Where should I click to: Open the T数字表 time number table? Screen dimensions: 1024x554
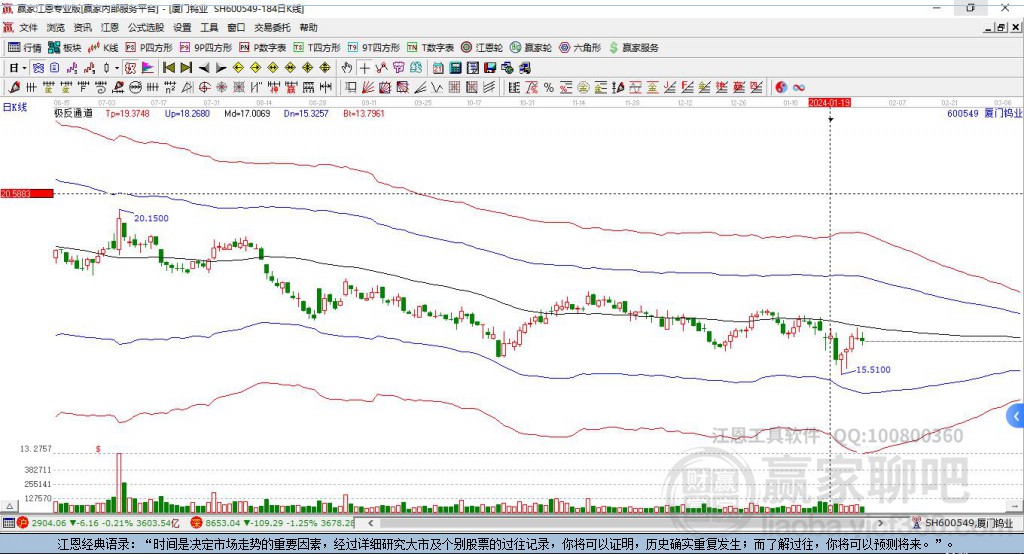[x=430, y=48]
